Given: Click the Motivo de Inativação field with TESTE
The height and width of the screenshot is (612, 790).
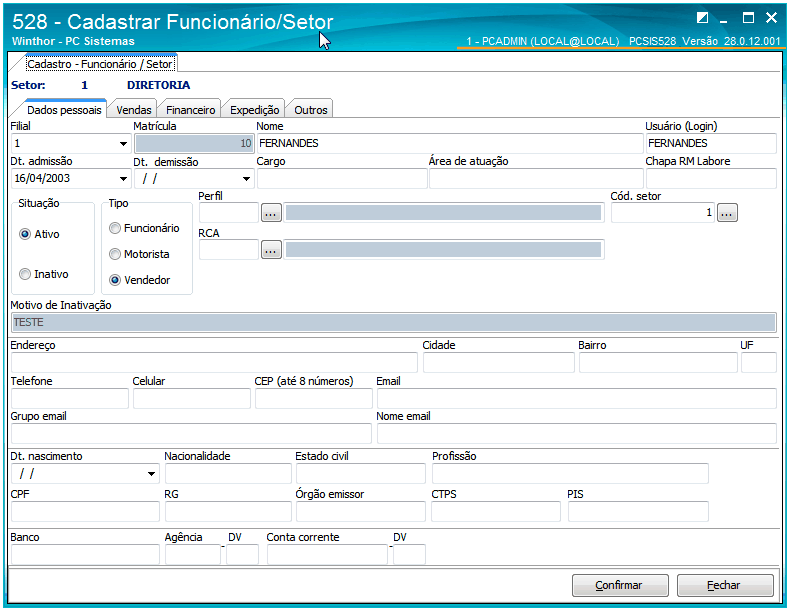Looking at the screenshot, I should pos(393,322).
